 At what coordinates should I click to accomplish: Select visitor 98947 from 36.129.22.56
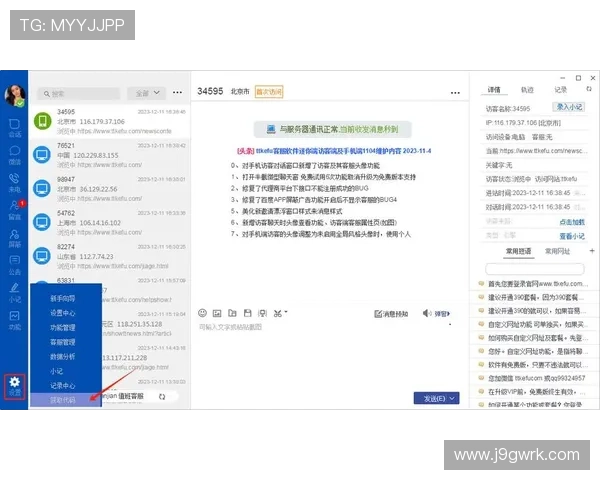coord(110,189)
